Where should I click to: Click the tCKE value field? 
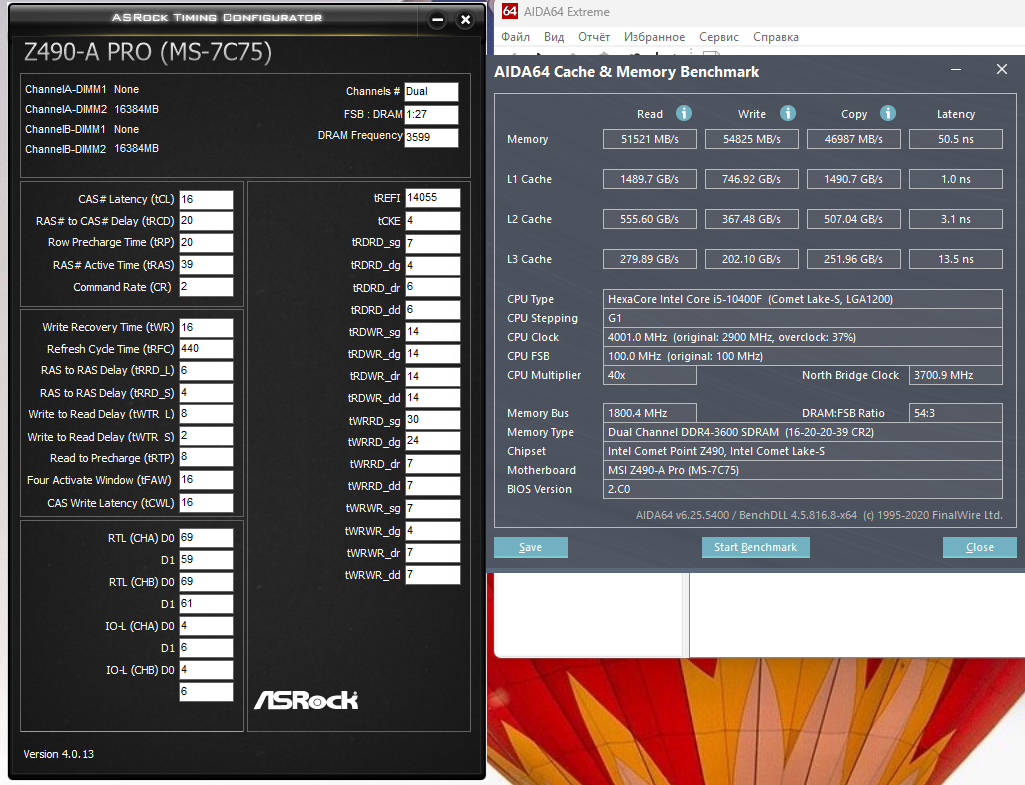click(x=432, y=221)
